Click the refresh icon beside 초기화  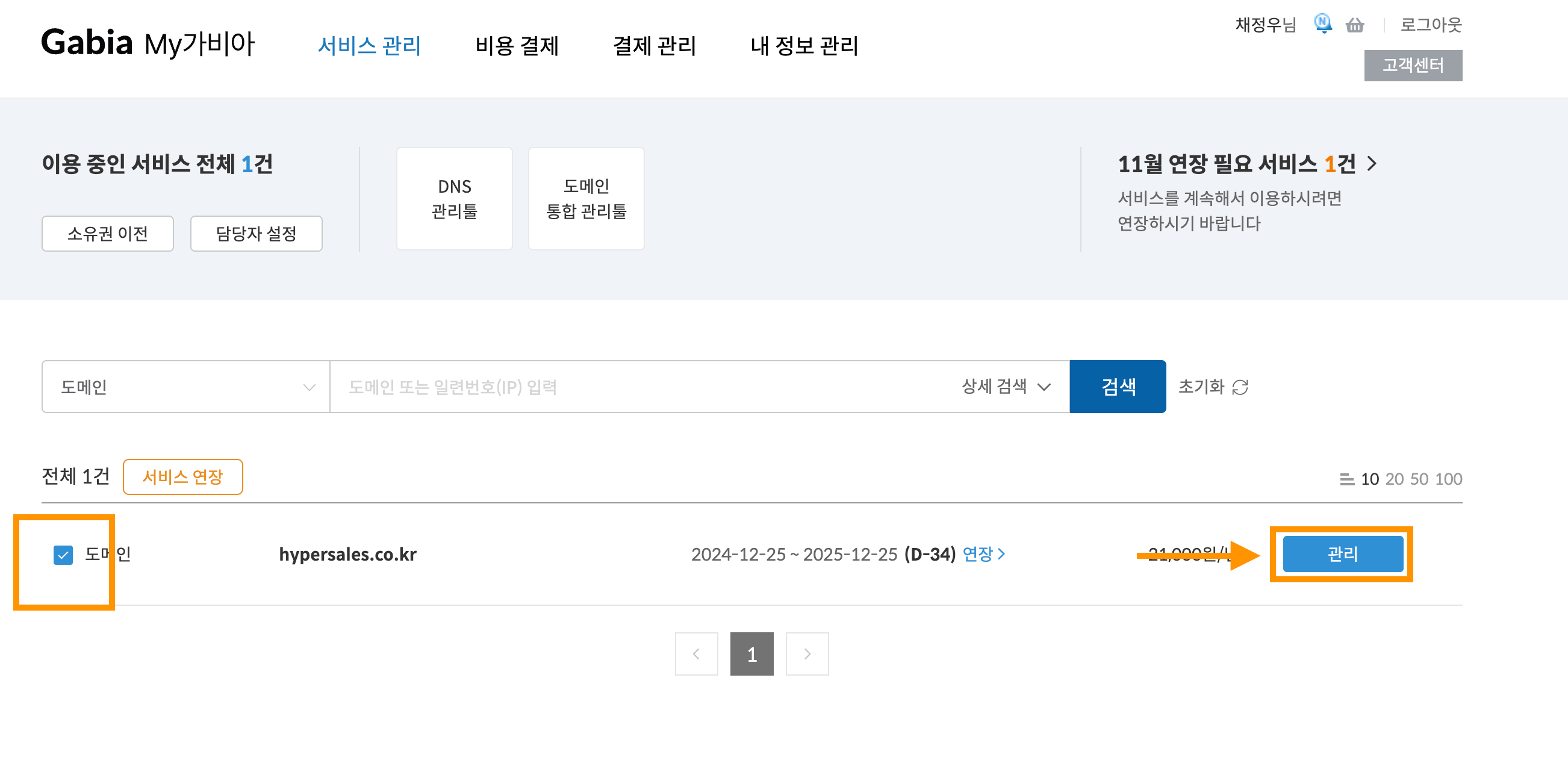[1240, 387]
